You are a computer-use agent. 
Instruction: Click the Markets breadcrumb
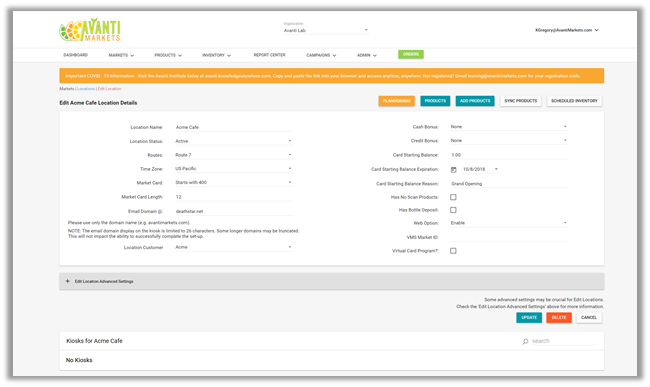pyautogui.click(x=66, y=89)
